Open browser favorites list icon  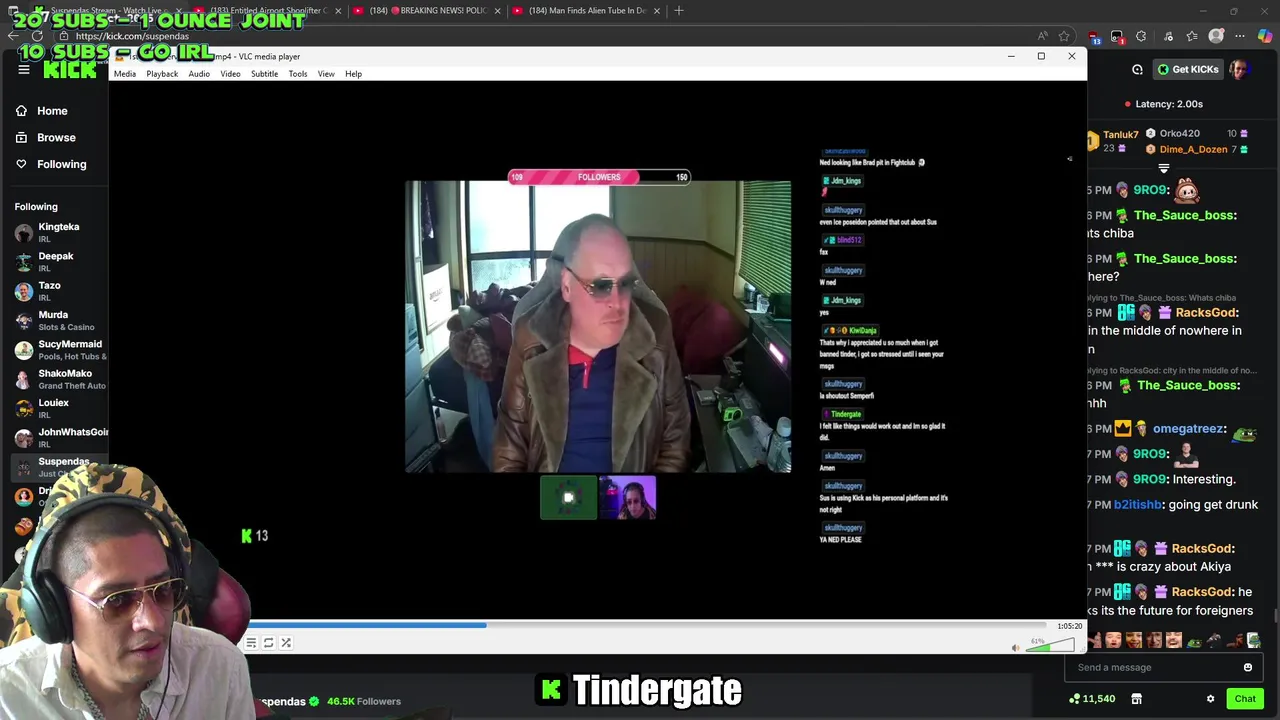(x=1192, y=37)
